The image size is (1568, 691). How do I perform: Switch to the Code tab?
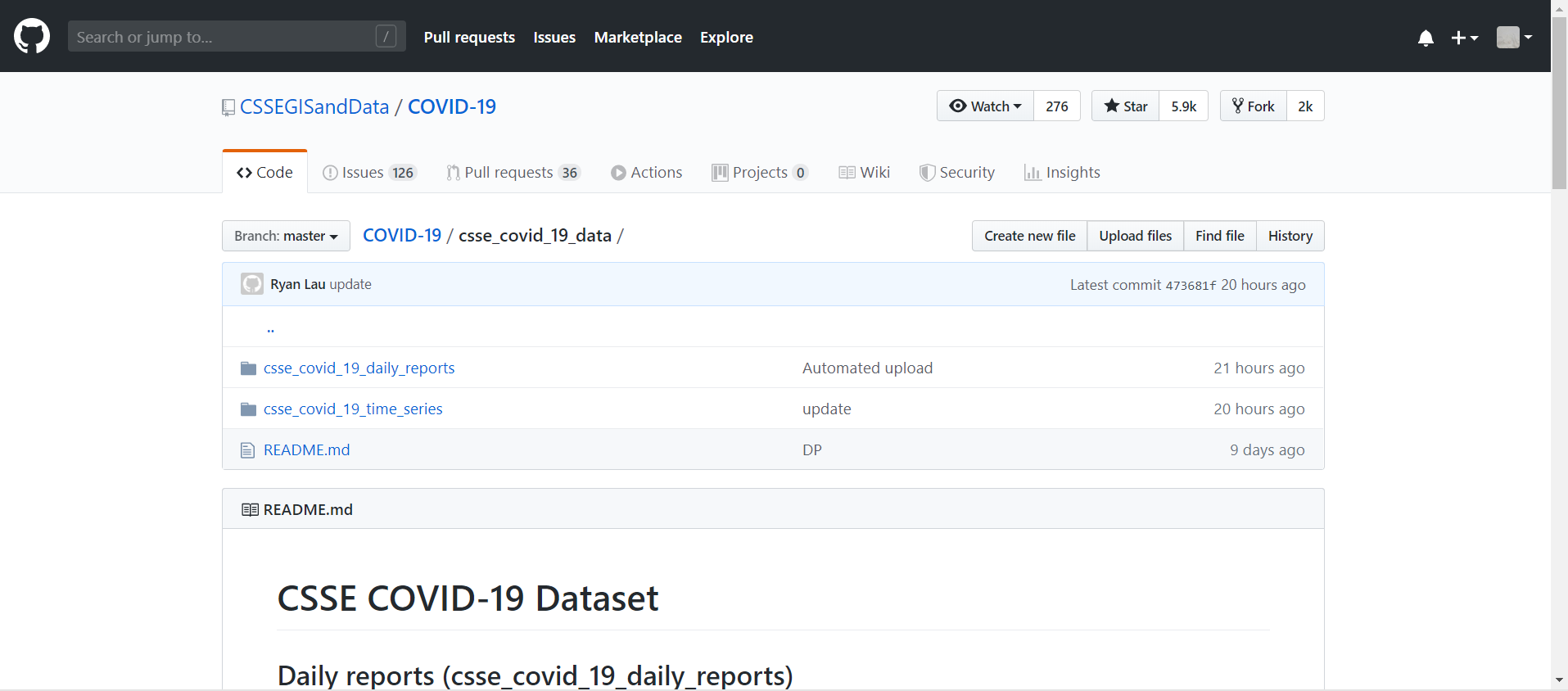(x=264, y=172)
